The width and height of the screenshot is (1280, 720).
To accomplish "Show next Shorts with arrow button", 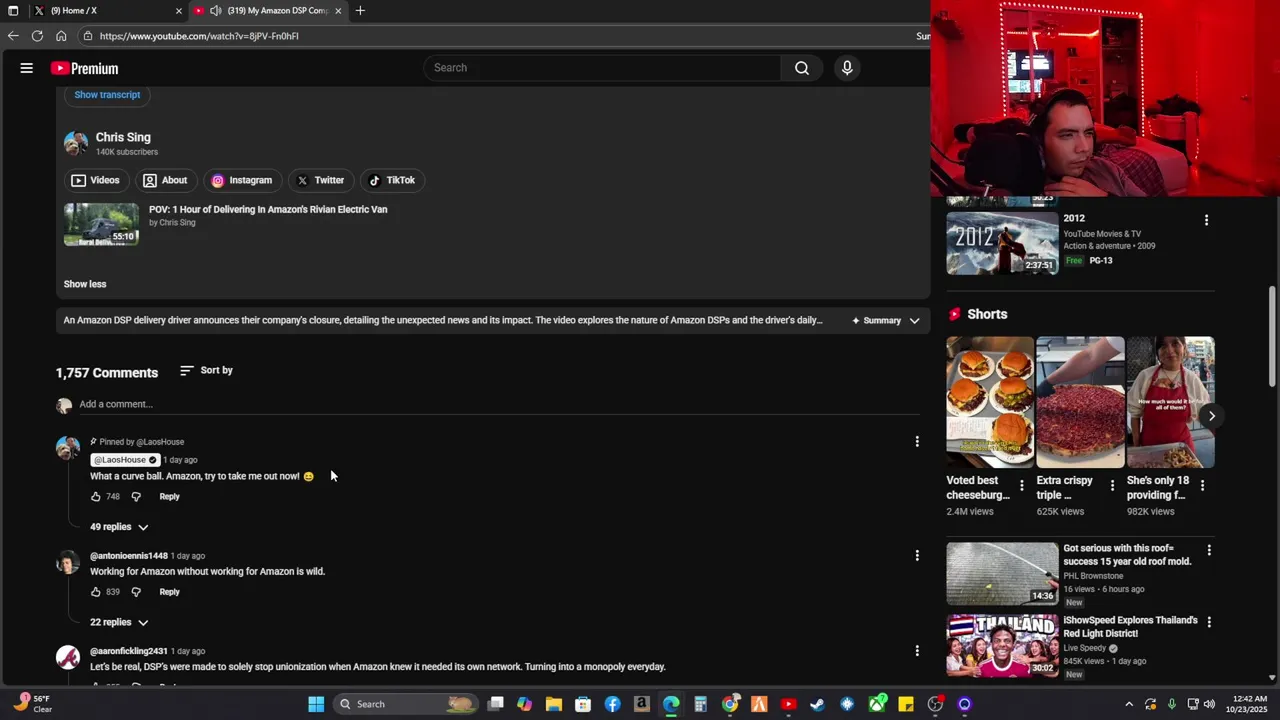I will (x=1211, y=416).
